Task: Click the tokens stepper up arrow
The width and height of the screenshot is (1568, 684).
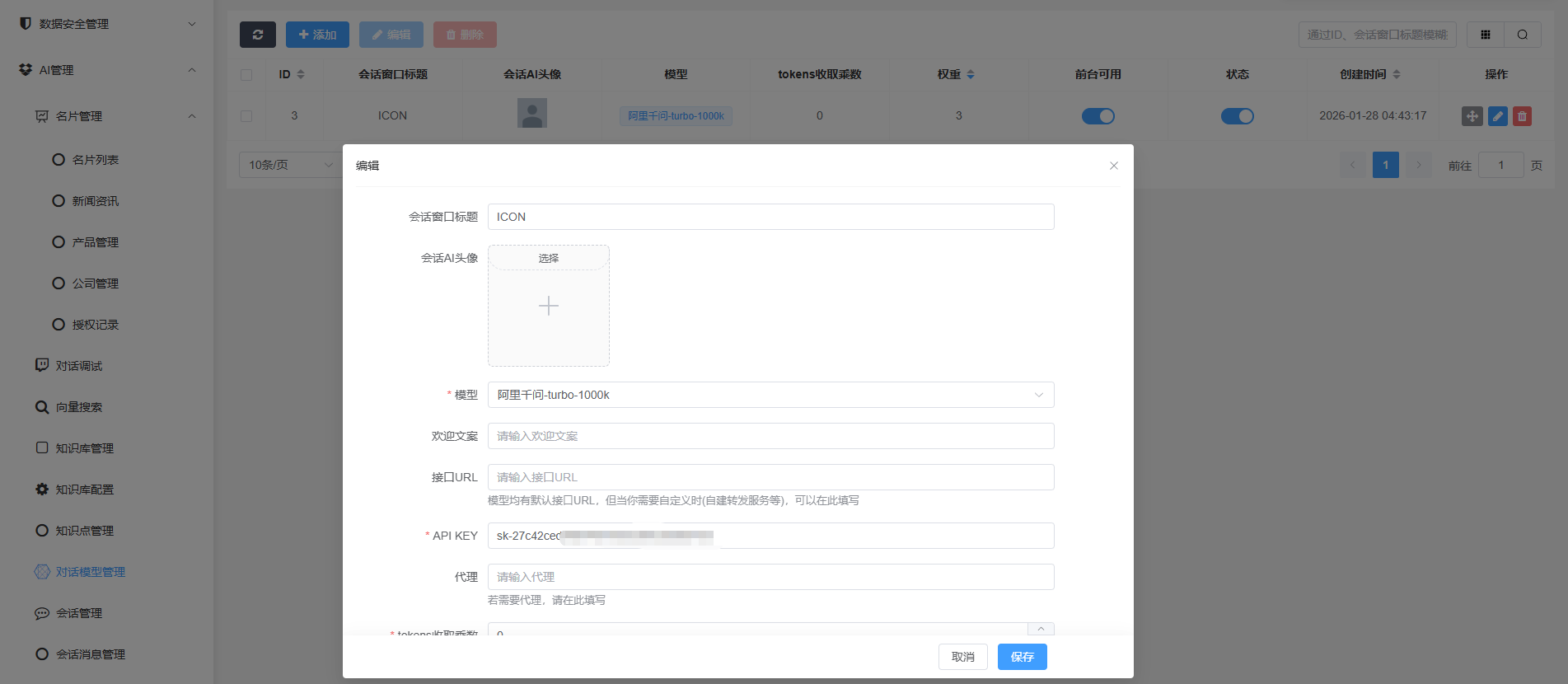Action: 1041,629
